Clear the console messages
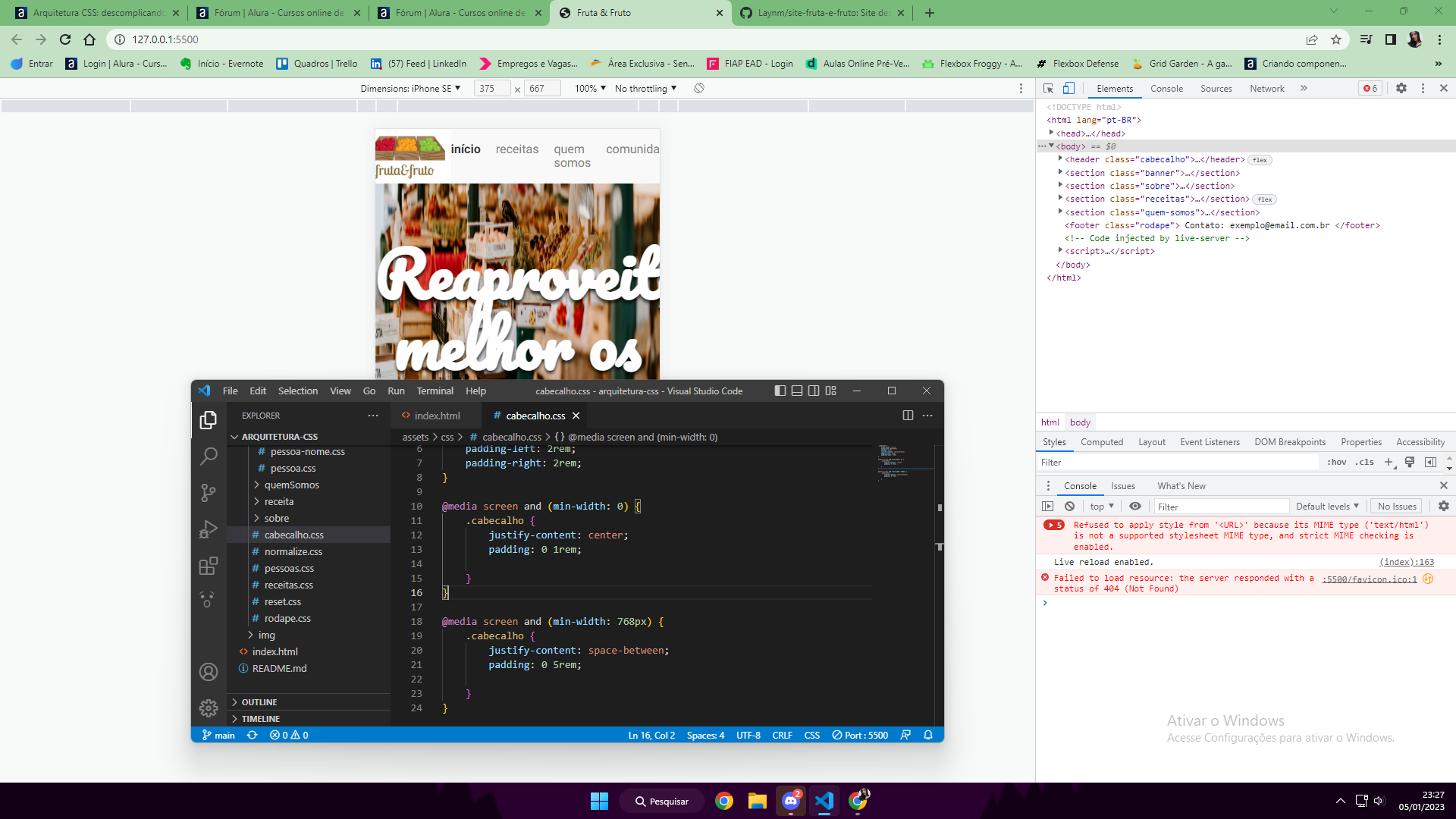The image size is (1456, 819). click(1069, 507)
